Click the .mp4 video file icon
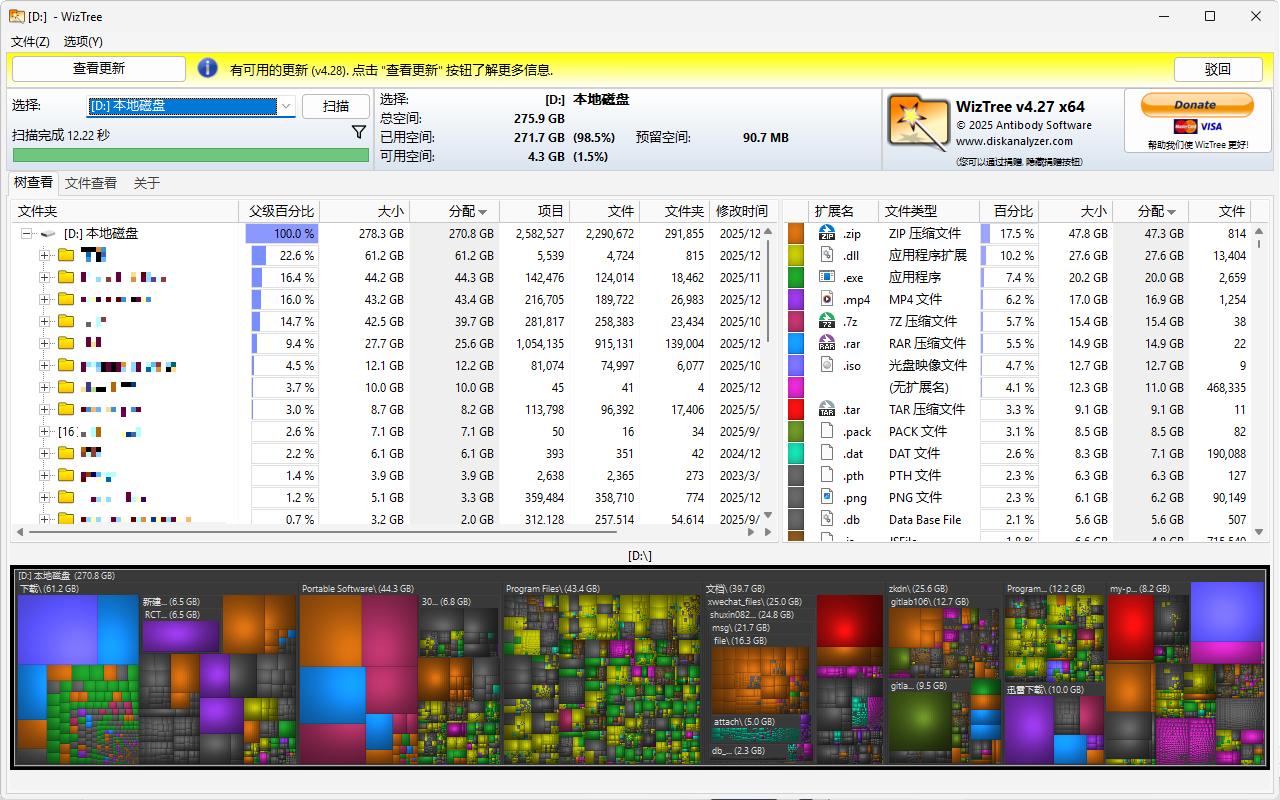 click(x=827, y=299)
